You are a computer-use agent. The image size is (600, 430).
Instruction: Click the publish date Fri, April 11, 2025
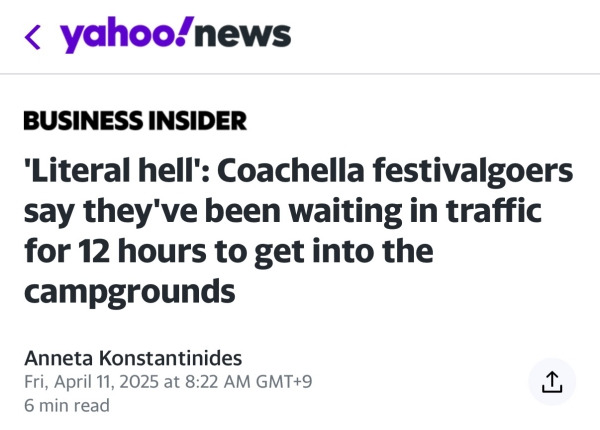click(x=91, y=382)
